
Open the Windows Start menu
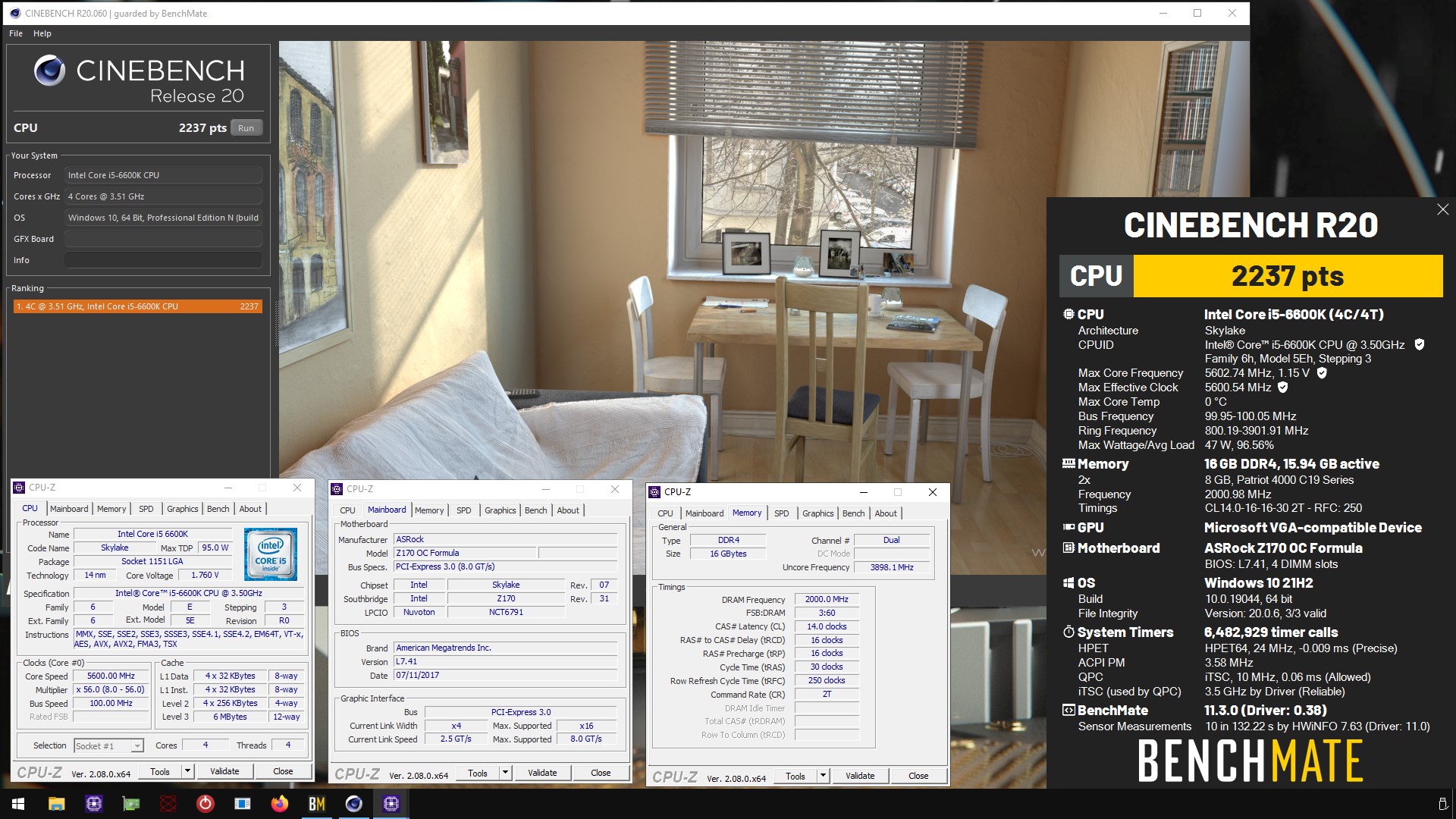pyautogui.click(x=18, y=804)
